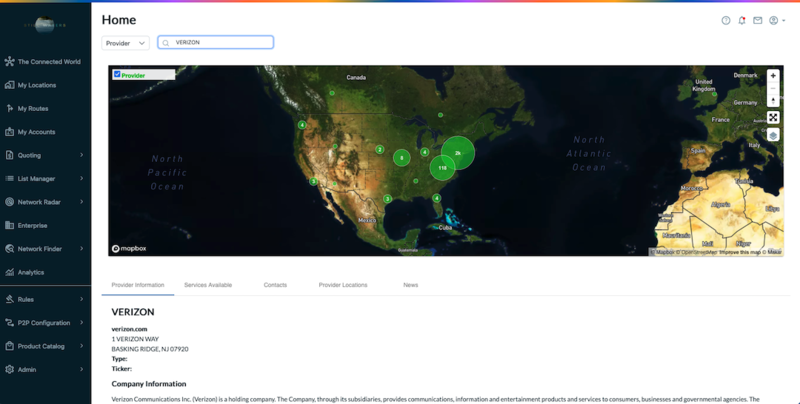Open The Connected World page

pyautogui.click(x=48, y=61)
